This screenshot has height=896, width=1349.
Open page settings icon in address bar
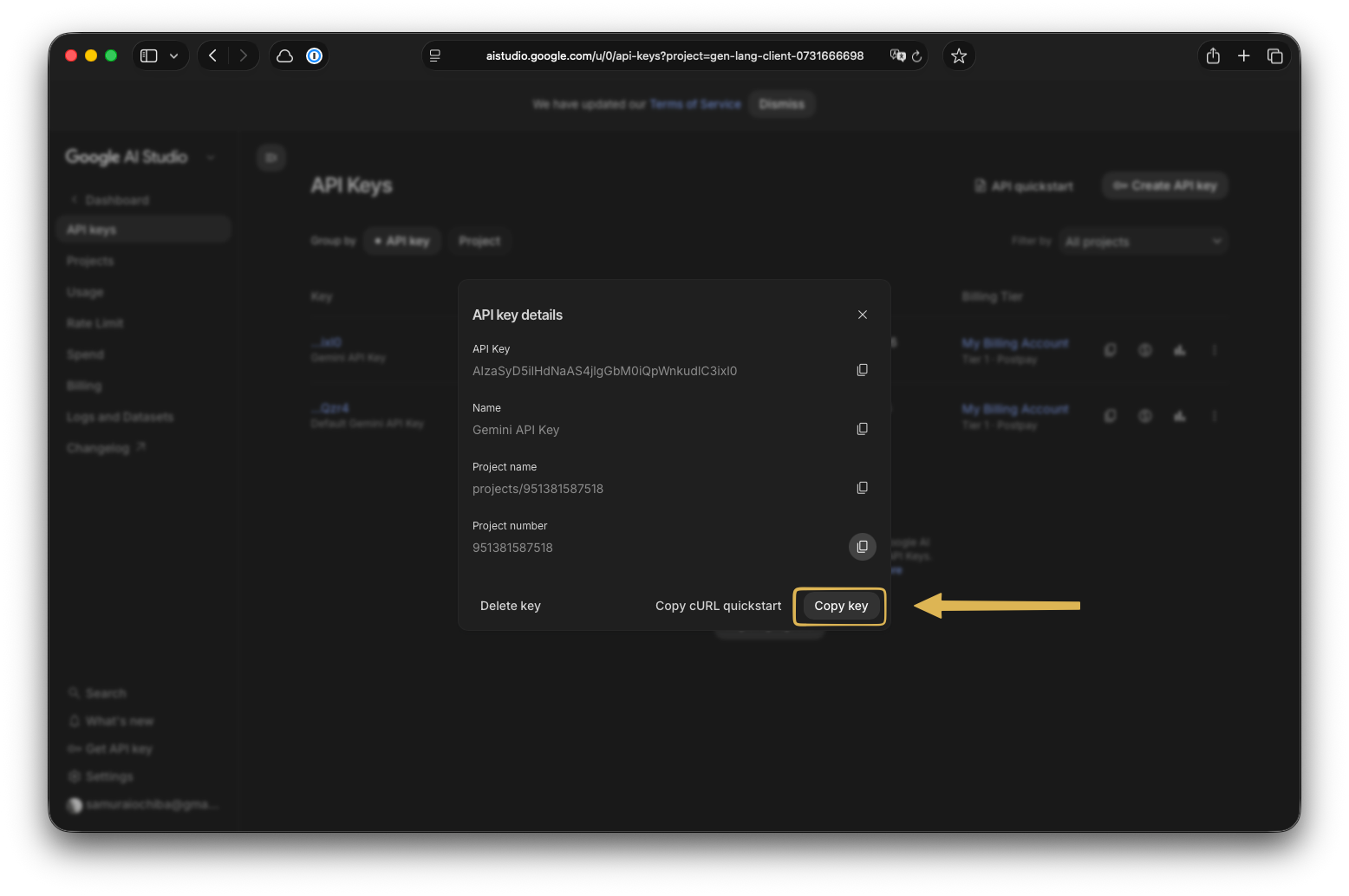[x=435, y=55]
